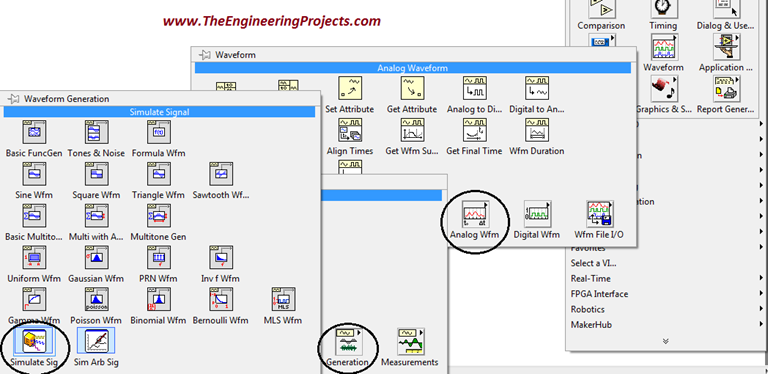Select the Uniform Wfm noise icon
Screen dimensions: 768x374
34,257
